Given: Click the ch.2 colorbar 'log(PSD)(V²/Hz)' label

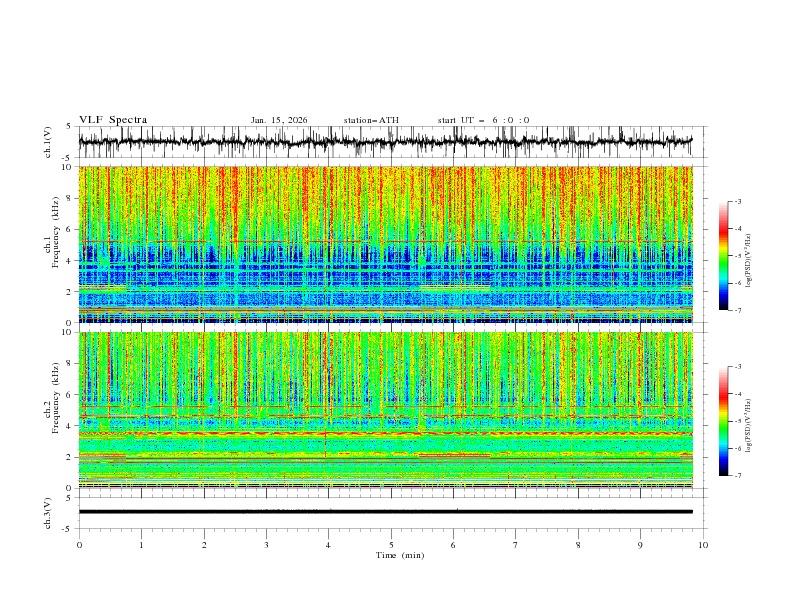Looking at the screenshot, I should [x=748, y=425].
